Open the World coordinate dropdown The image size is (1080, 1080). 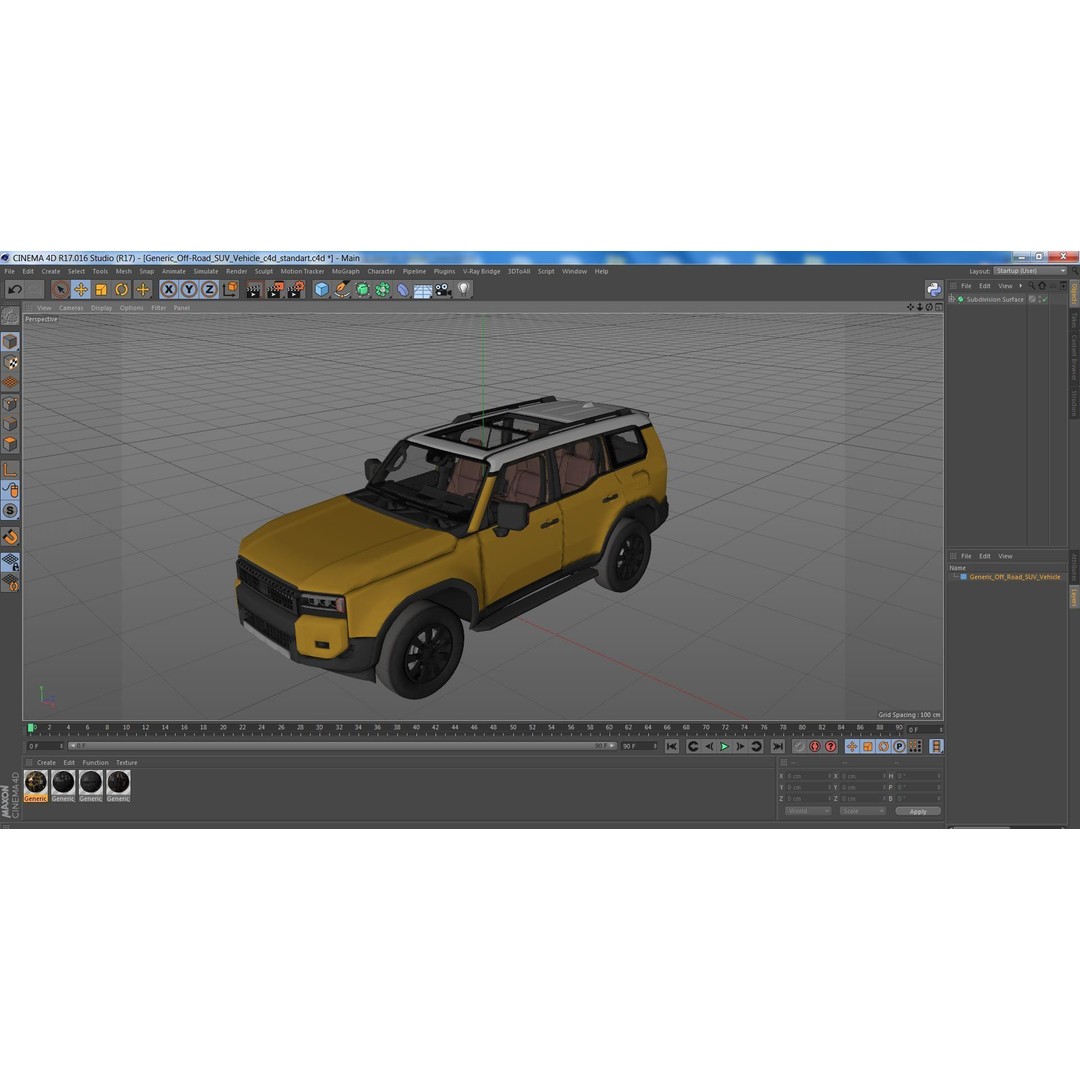[x=808, y=811]
